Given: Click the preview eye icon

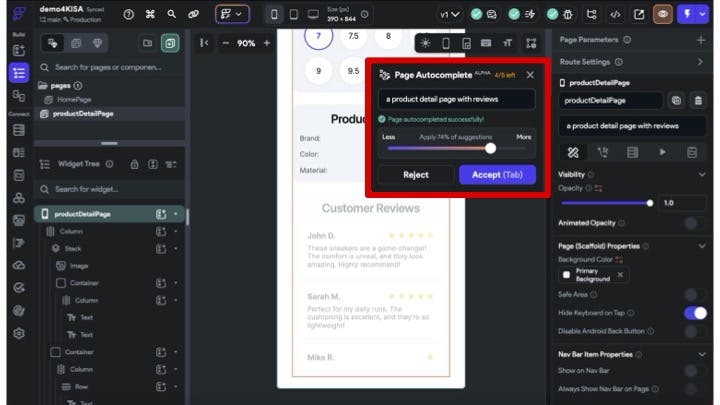Looking at the screenshot, I should pos(663,14).
